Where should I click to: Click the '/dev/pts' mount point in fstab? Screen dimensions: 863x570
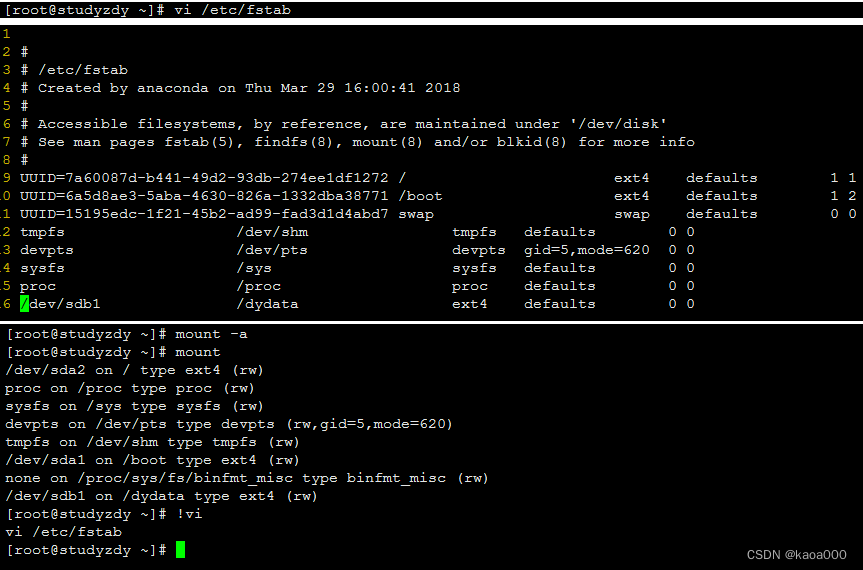pos(272,250)
